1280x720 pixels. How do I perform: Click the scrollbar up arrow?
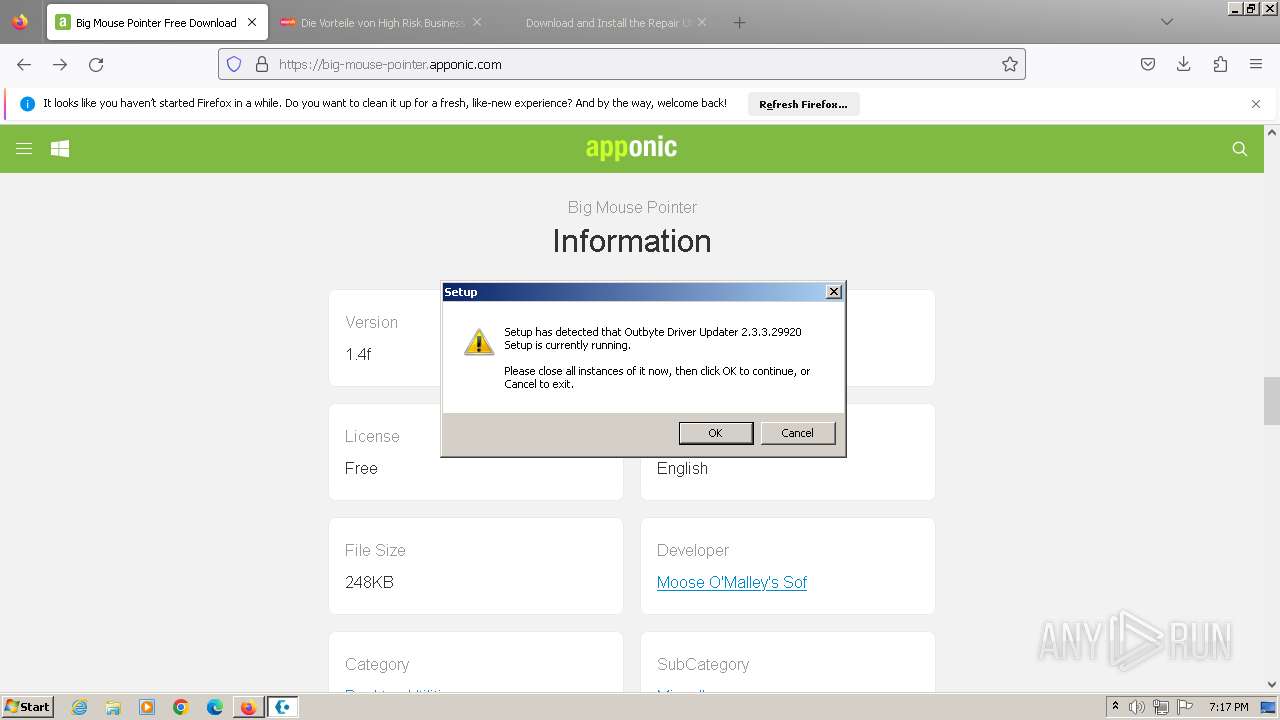click(x=1272, y=132)
